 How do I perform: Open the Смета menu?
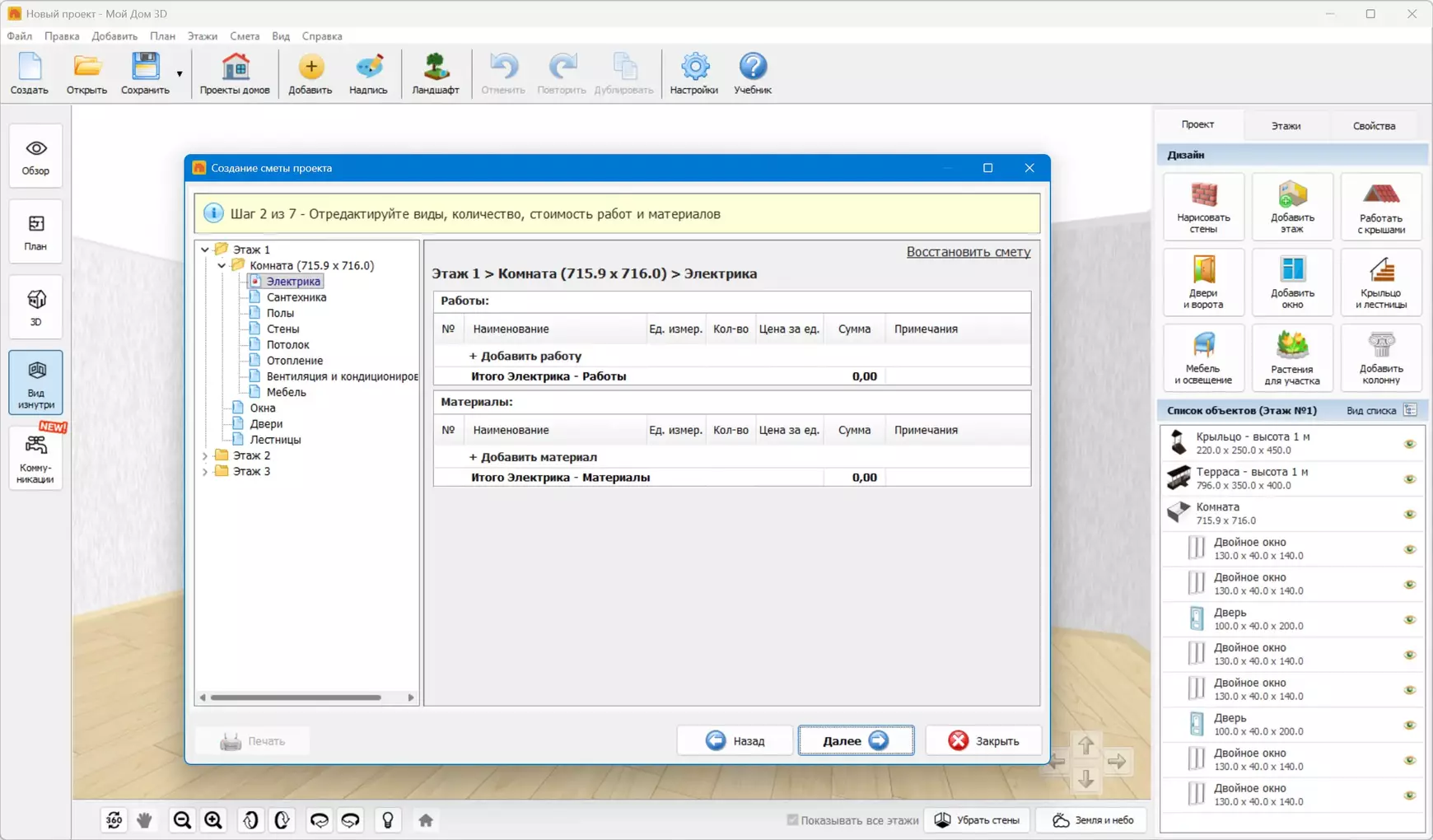coord(245,36)
